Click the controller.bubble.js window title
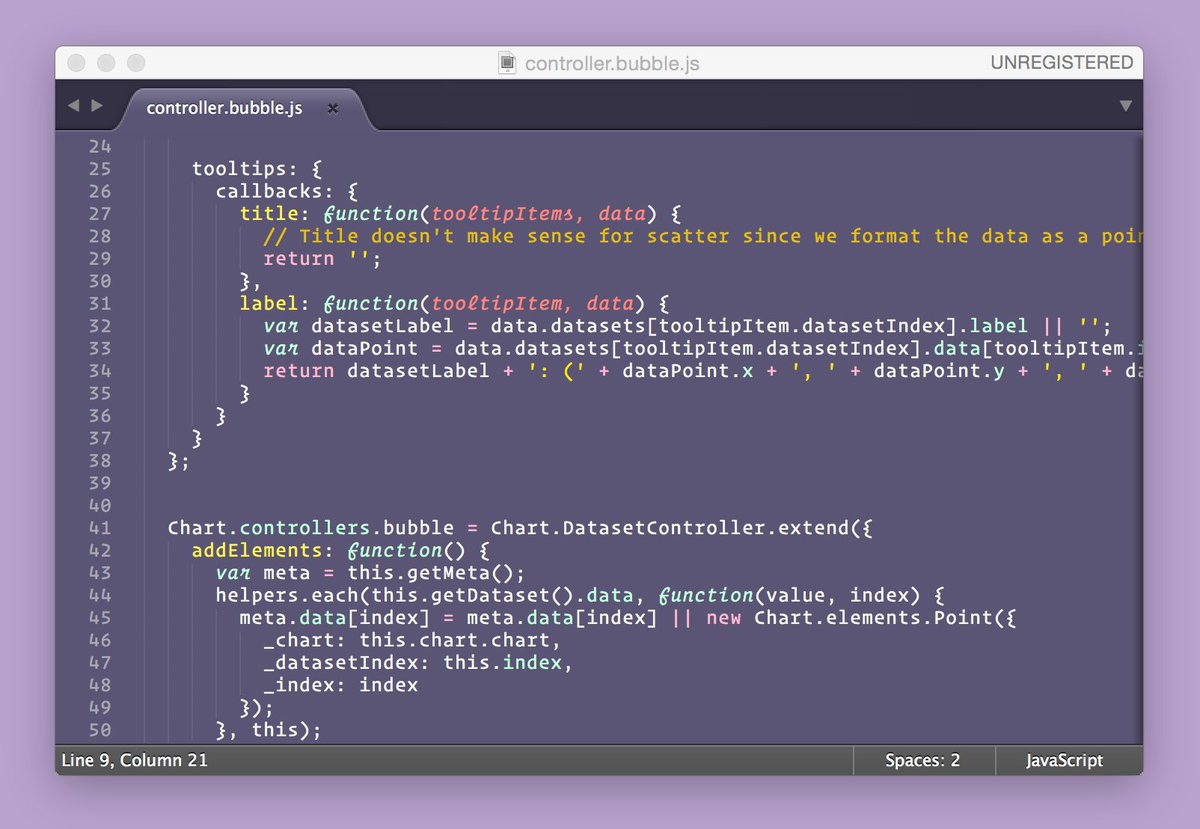The height and width of the screenshot is (829, 1200). (x=612, y=63)
